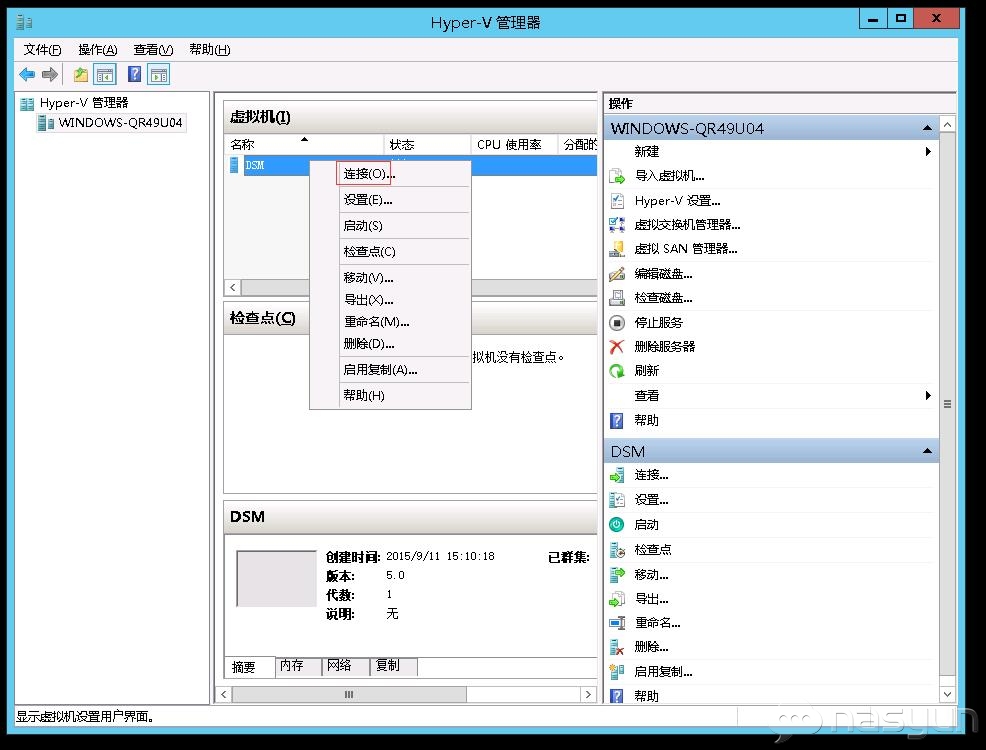
Task: Collapse the WINDOWS-QR49U04 actions section
Action: (927, 128)
